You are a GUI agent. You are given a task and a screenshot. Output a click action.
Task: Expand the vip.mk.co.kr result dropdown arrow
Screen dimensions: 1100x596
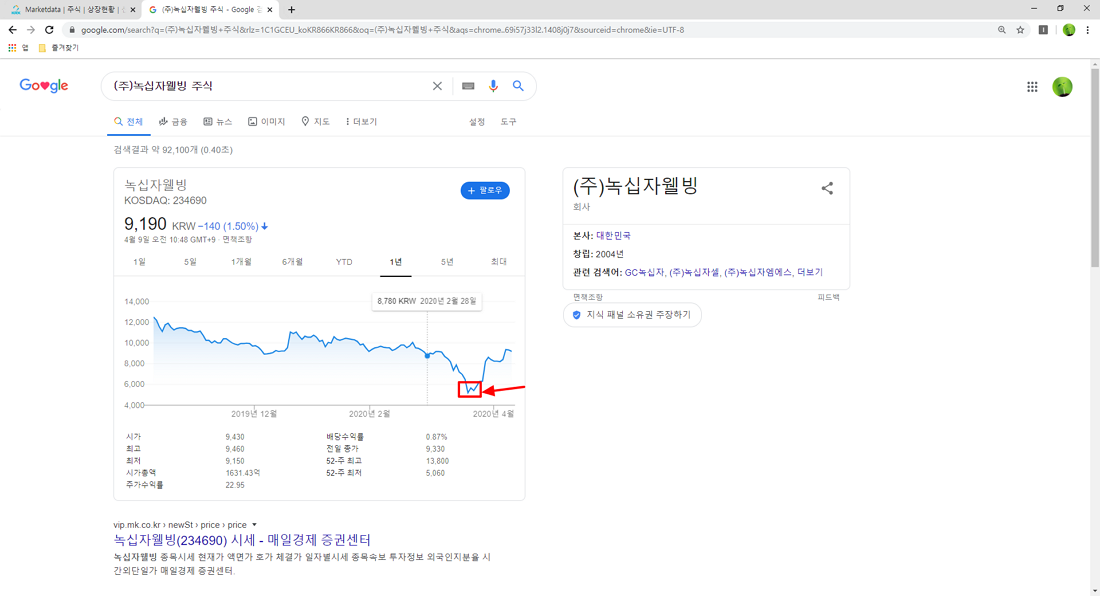click(254, 524)
